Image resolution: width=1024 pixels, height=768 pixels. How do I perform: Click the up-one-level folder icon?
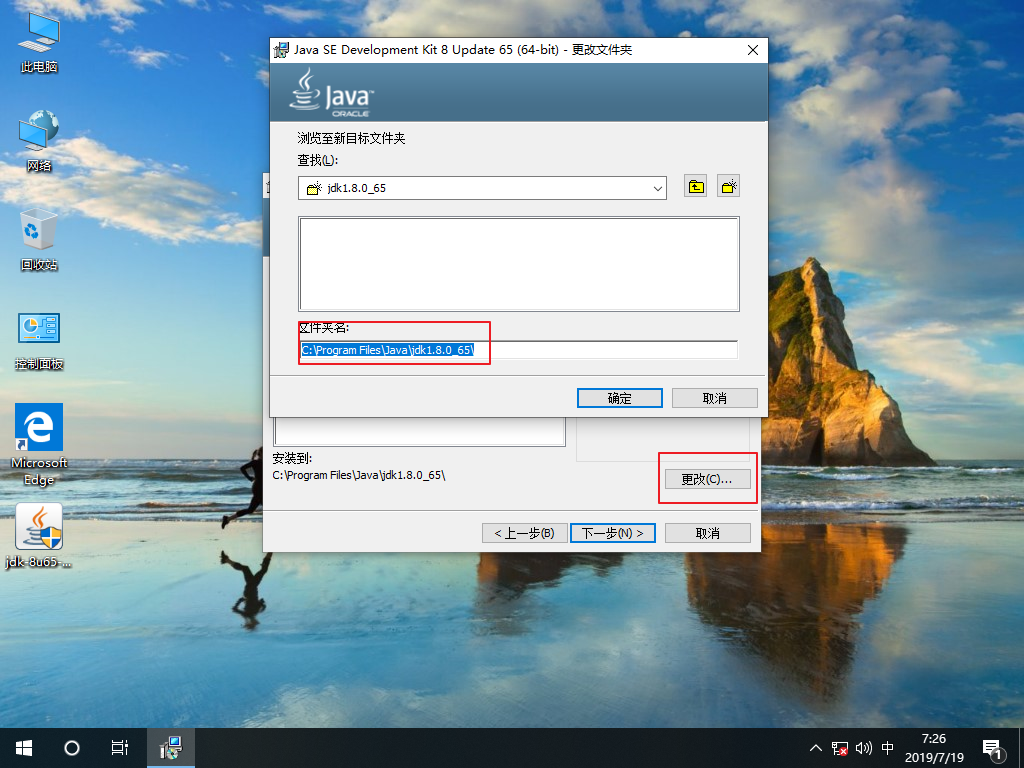[x=695, y=185]
